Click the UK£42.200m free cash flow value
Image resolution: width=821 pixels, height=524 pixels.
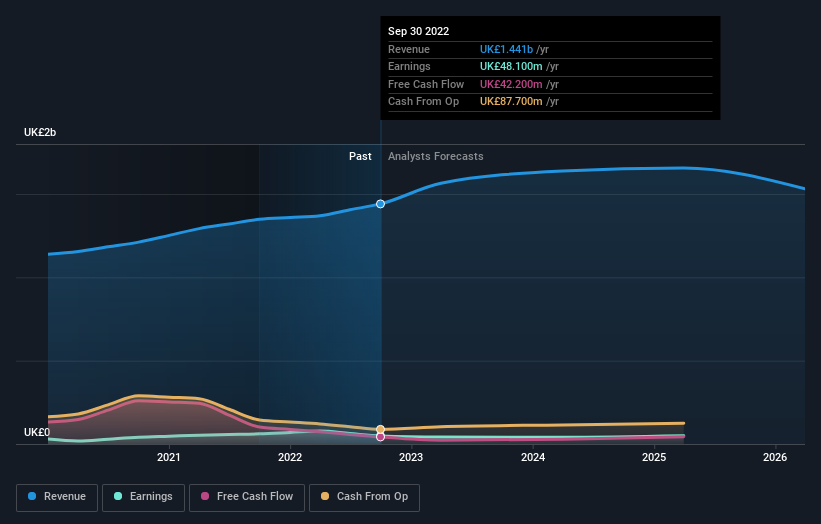[511, 84]
